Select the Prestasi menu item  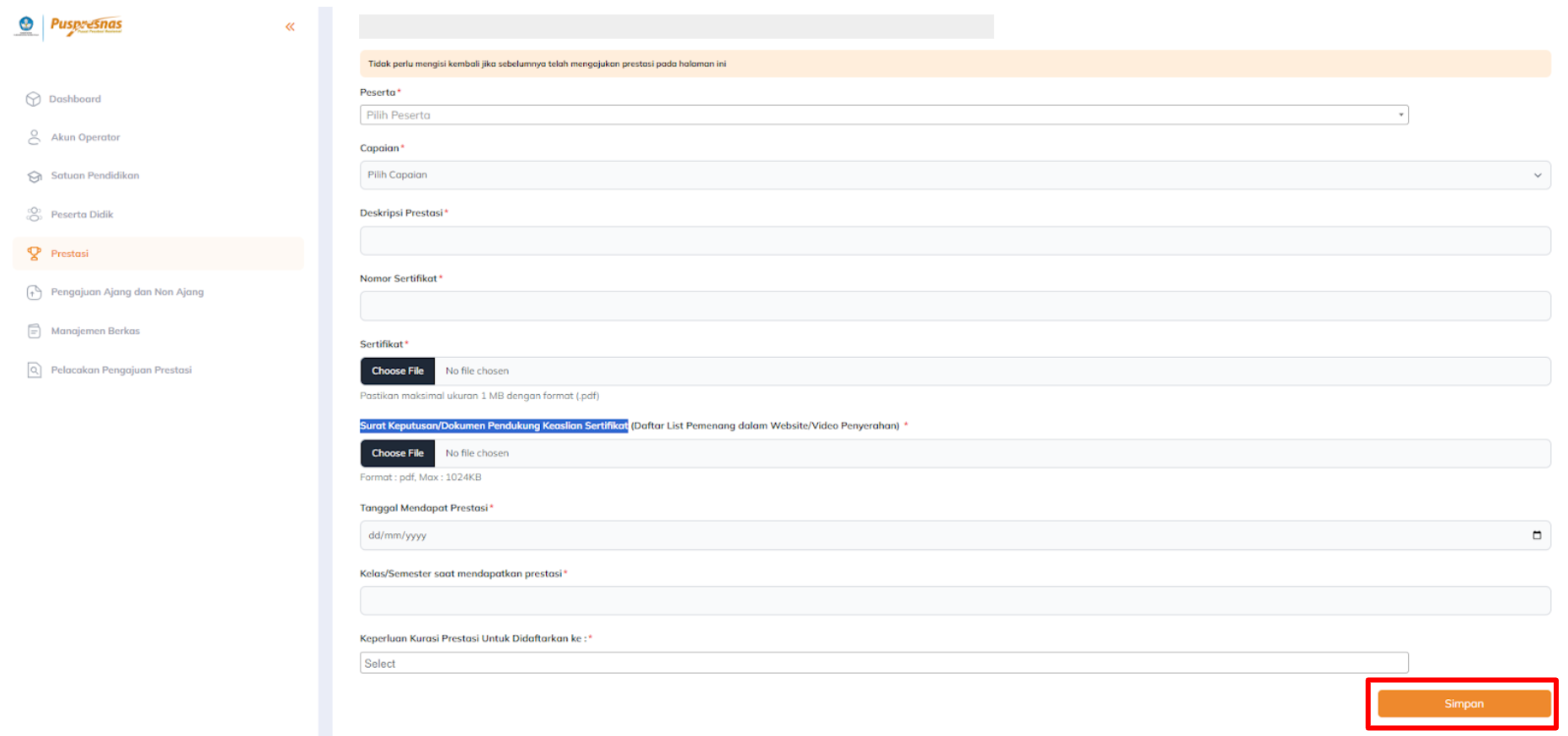(158, 253)
